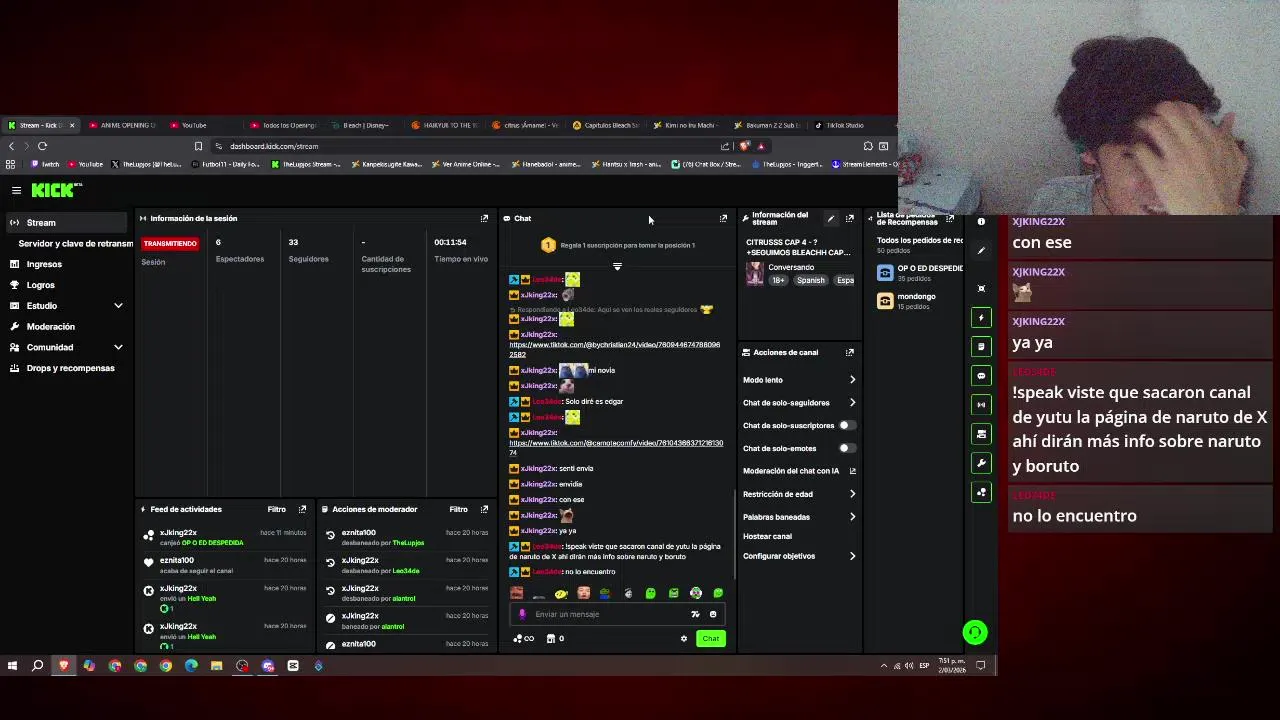Select OP O ED DESPEDIDA reward request
1280x720 pixels.
[x=920, y=272]
